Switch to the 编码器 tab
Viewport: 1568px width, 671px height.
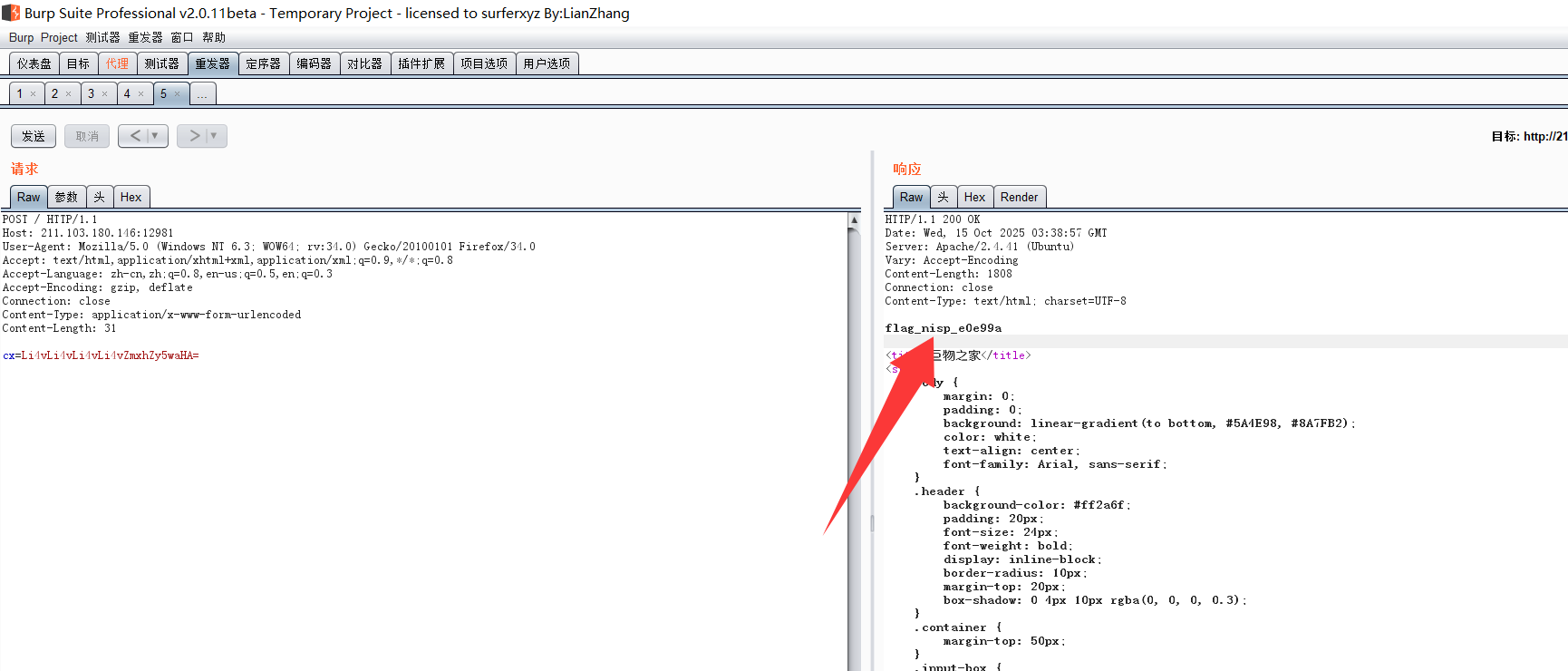[314, 63]
